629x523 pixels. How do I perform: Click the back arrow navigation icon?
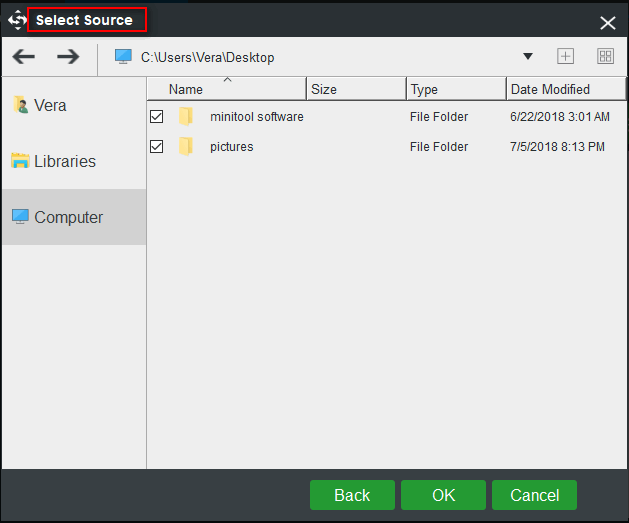pos(23,57)
